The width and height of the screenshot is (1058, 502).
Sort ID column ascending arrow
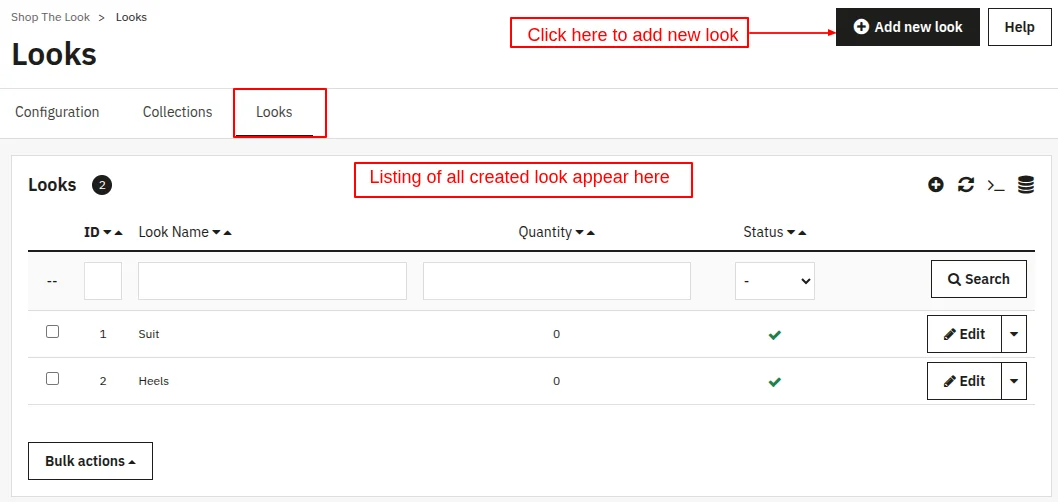point(119,232)
